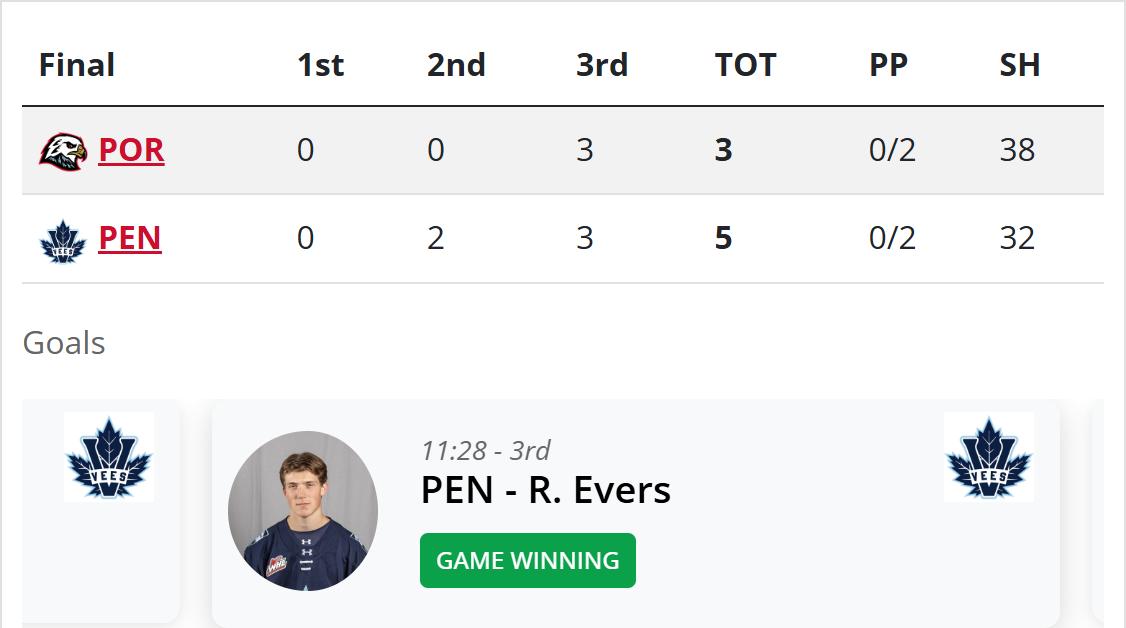Open the PEN team link
The image size is (1126, 628).
click(x=130, y=239)
